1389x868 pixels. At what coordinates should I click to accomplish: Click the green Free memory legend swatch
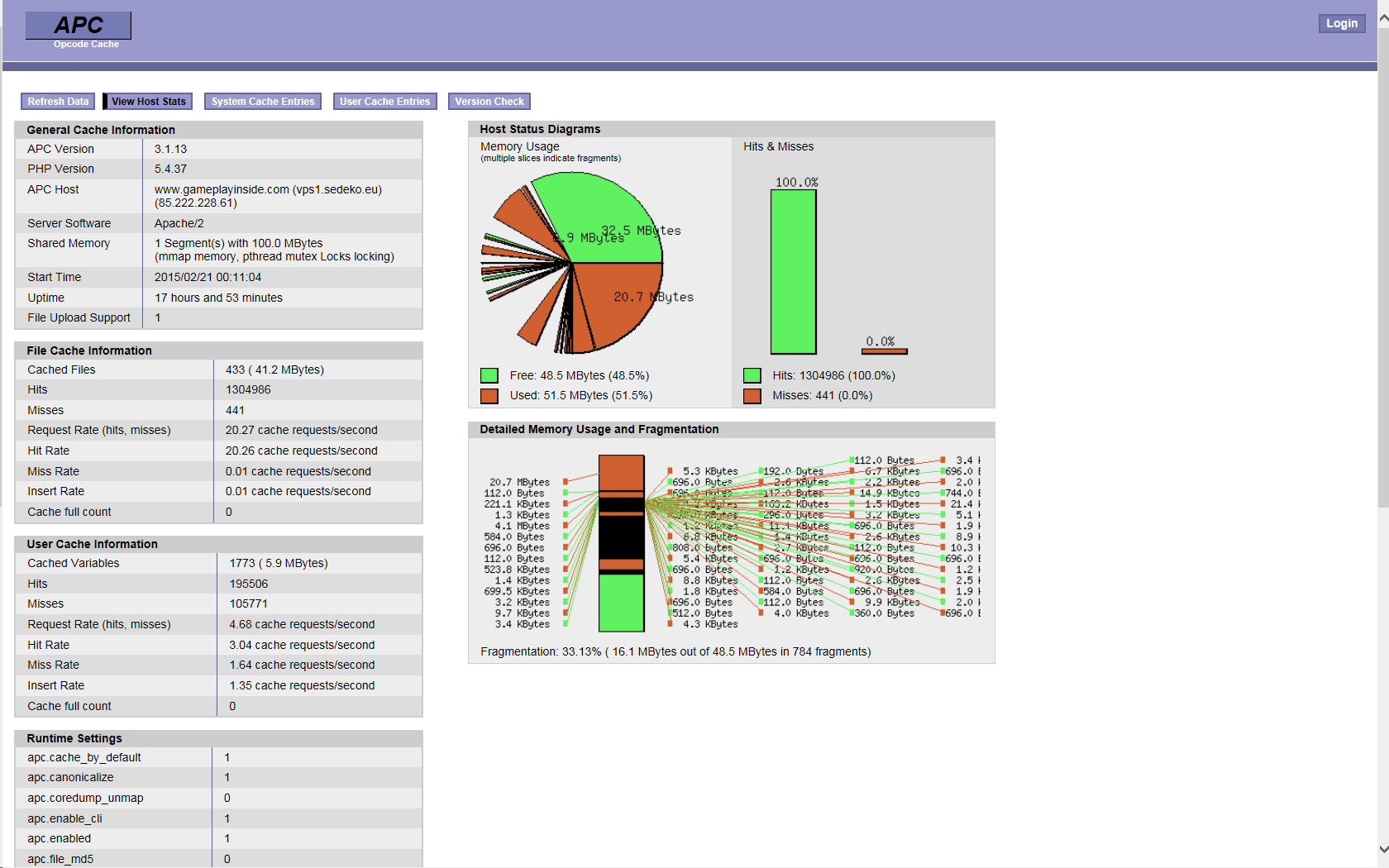point(489,375)
